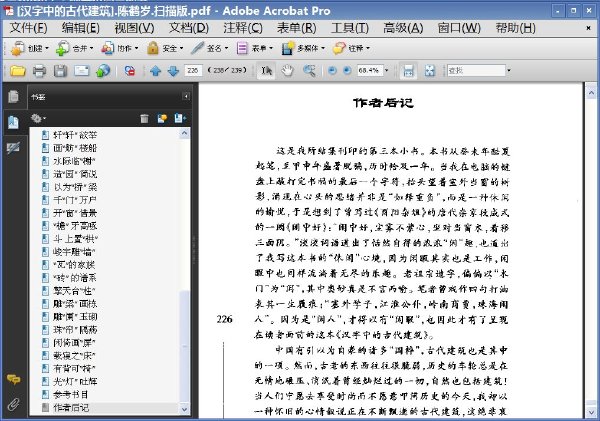
Task: Click the Save floppy disk icon
Action: (x=60, y=70)
